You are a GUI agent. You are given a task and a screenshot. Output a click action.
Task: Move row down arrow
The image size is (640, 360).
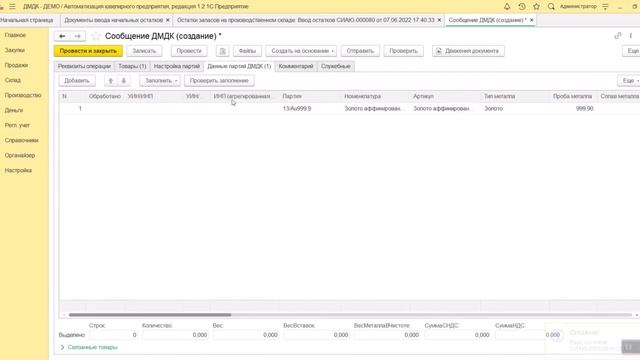(x=124, y=80)
